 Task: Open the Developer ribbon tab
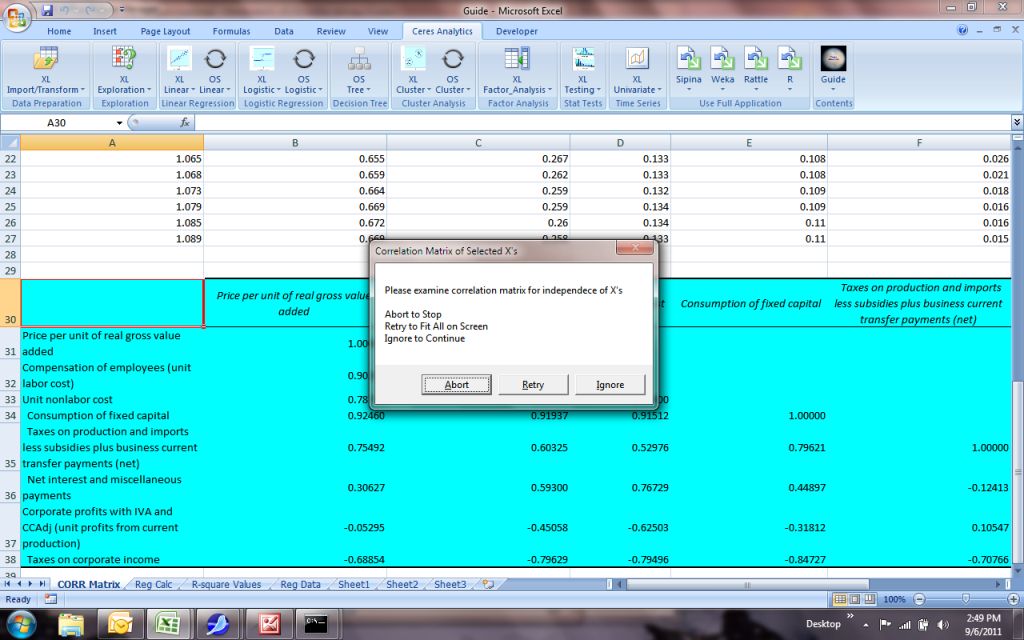pyautogui.click(x=517, y=31)
